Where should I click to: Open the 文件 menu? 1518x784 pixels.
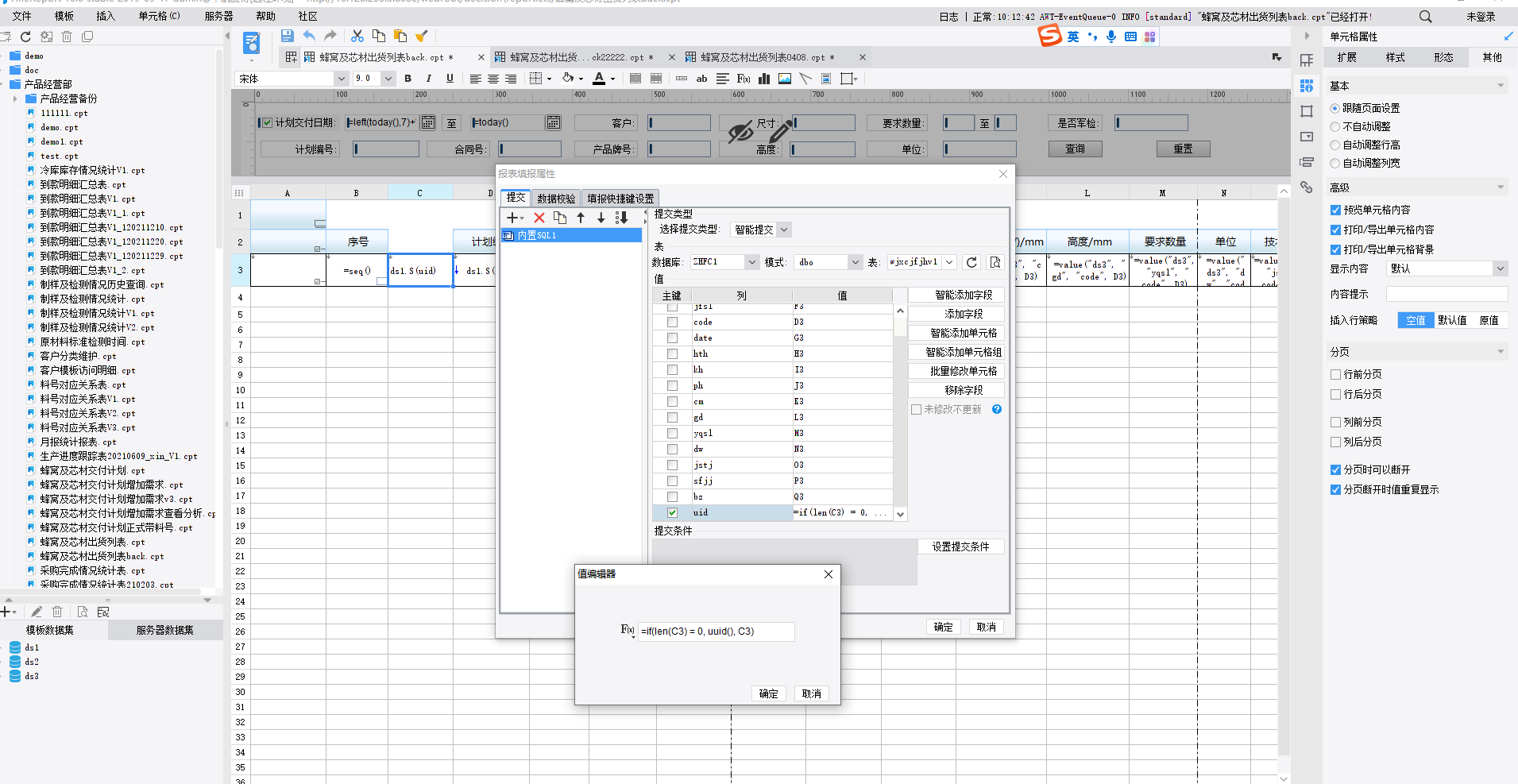[x=21, y=16]
